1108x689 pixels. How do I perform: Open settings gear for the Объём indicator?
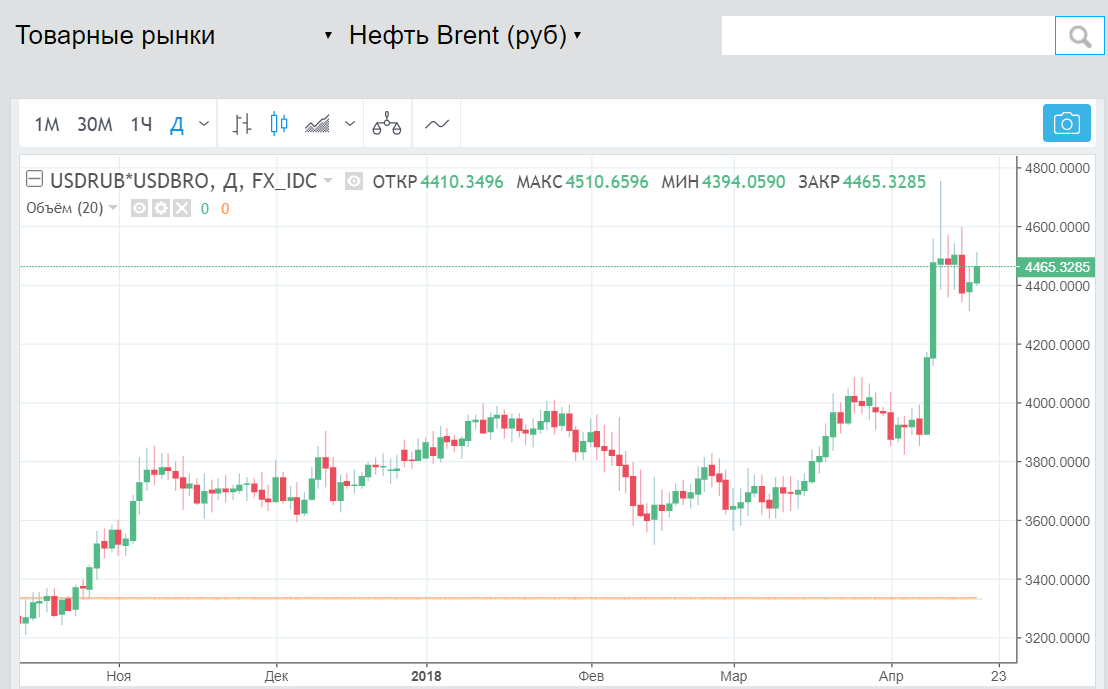160,208
